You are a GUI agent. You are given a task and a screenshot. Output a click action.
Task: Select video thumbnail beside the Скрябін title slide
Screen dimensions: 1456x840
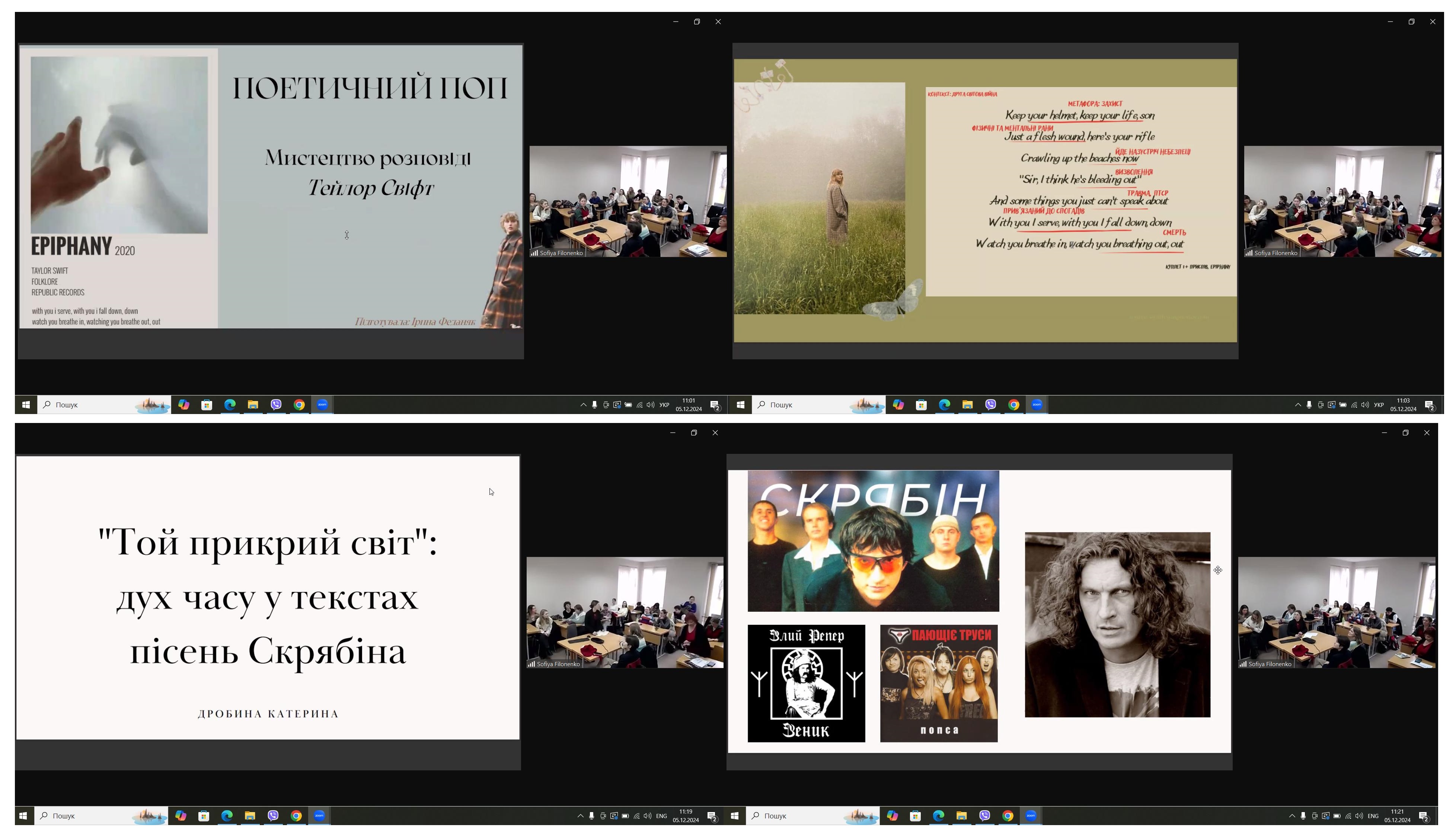(625, 612)
